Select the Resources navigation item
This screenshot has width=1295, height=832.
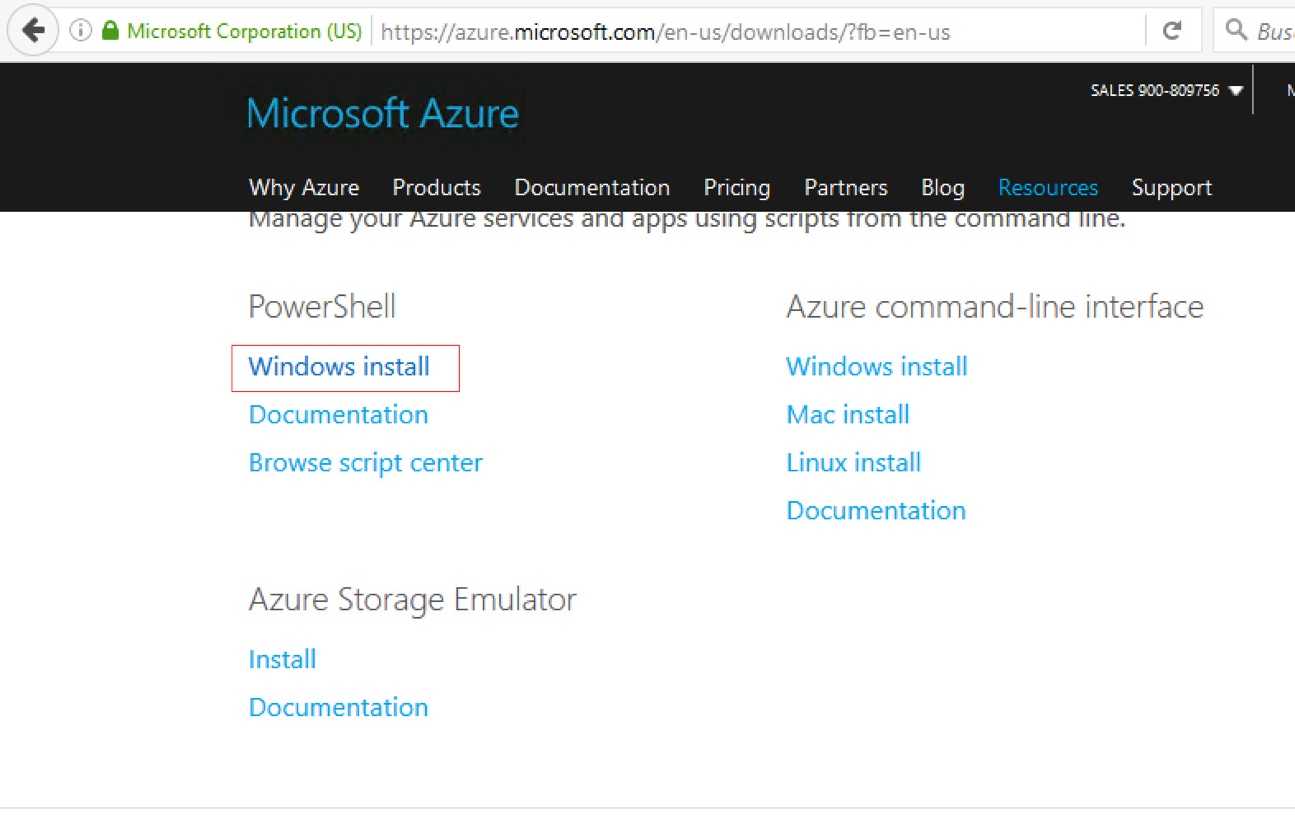[1048, 187]
